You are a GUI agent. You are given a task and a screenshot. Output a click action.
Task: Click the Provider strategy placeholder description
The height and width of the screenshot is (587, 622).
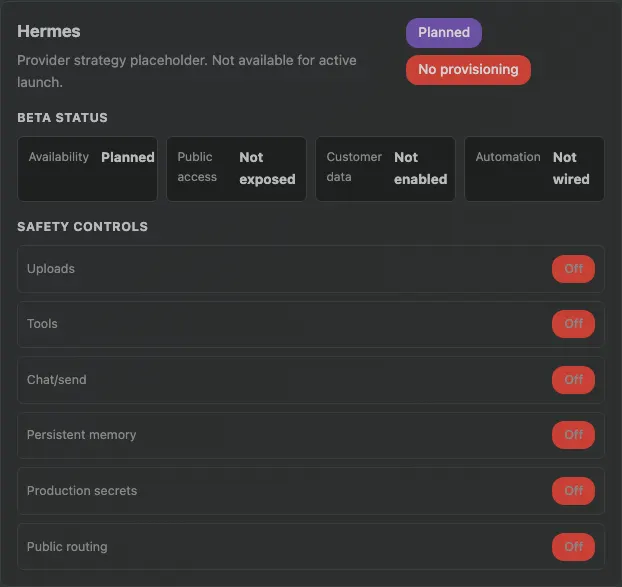186,71
